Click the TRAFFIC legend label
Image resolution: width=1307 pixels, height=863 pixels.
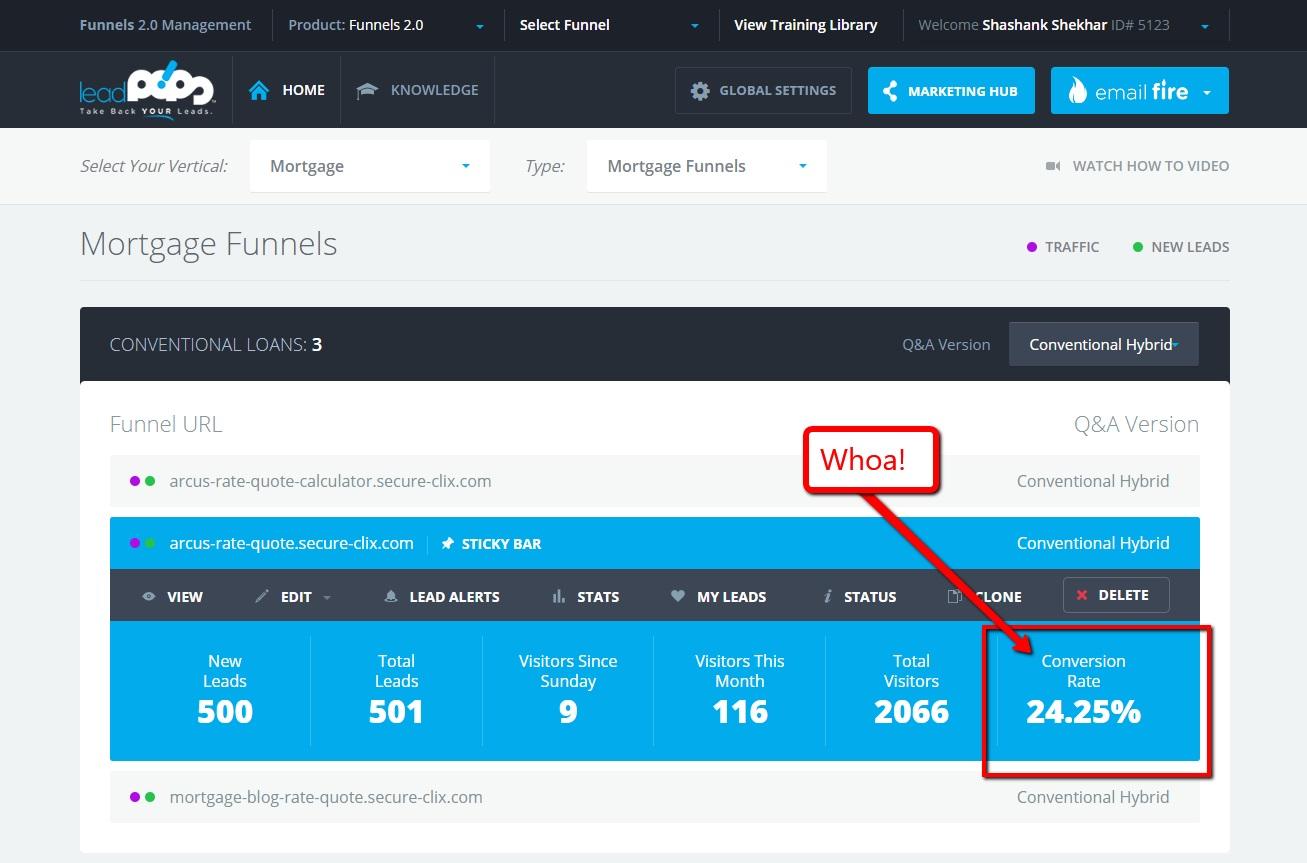[x=1072, y=247]
